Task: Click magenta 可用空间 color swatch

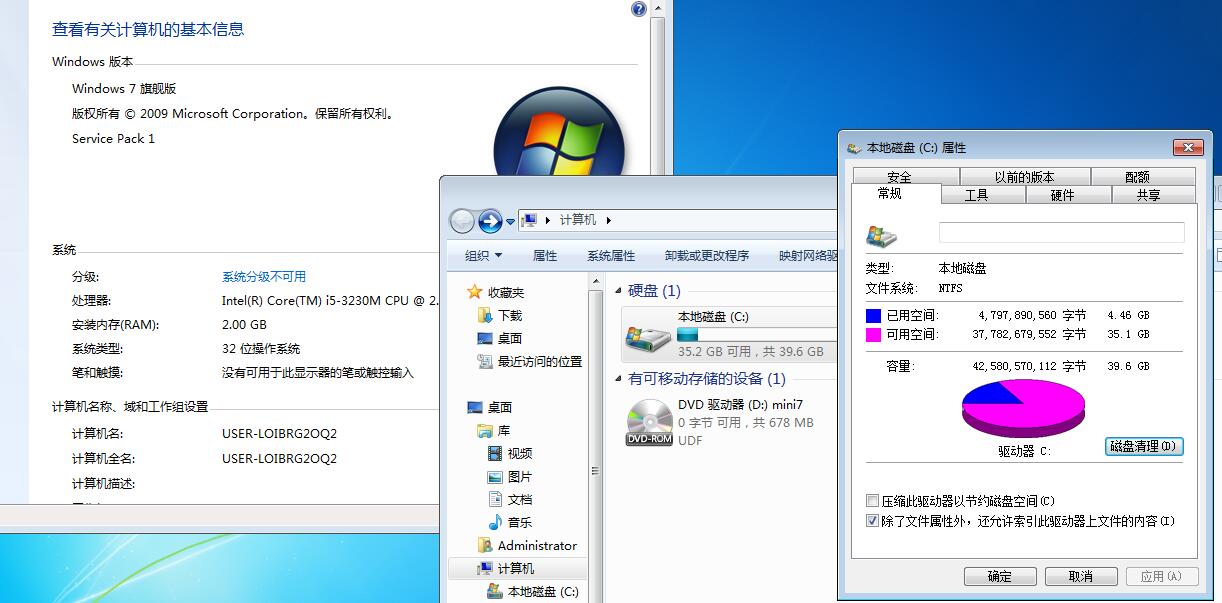Action: pos(873,334)
